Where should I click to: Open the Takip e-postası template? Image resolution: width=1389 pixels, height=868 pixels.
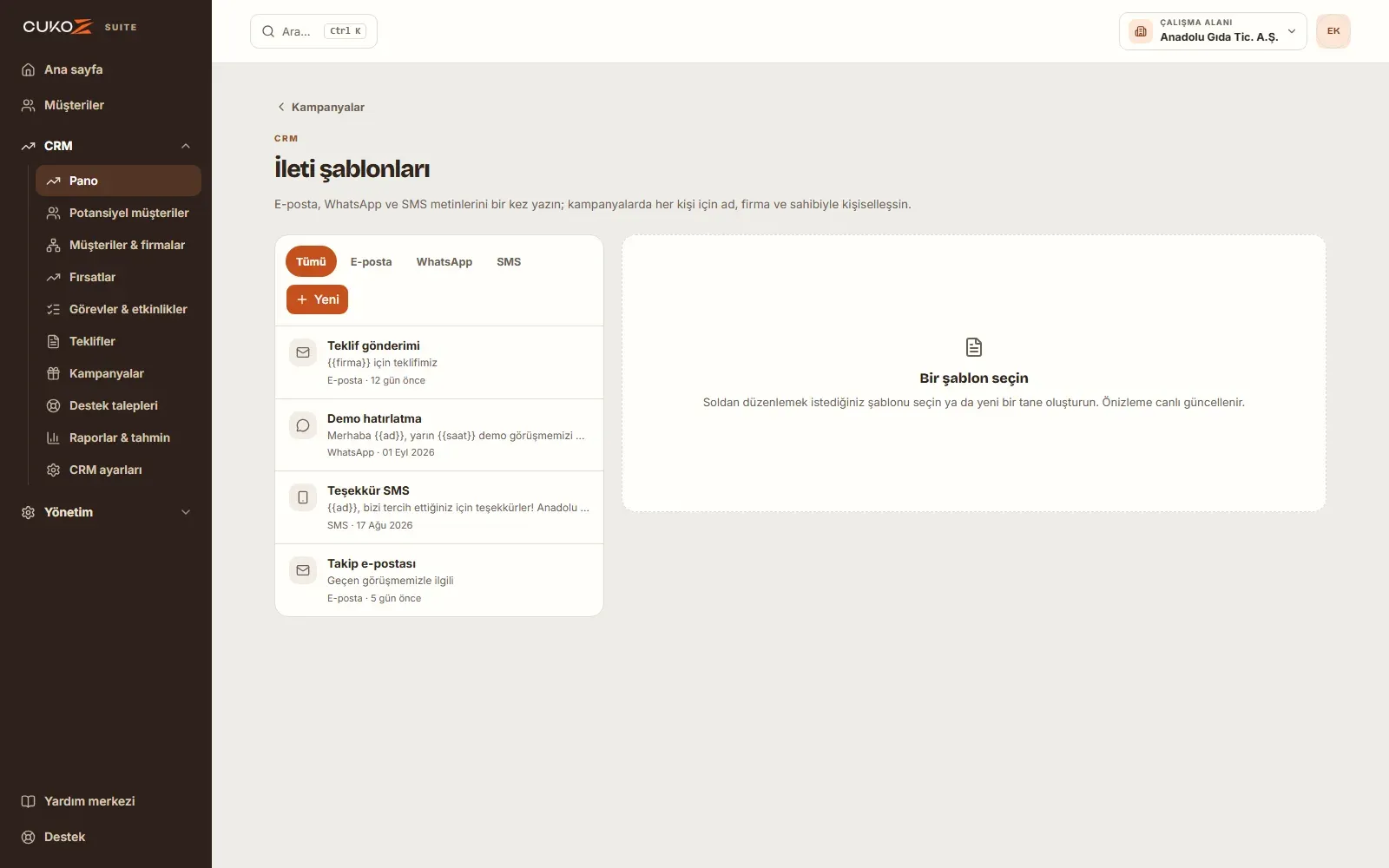tap(439, 580)
